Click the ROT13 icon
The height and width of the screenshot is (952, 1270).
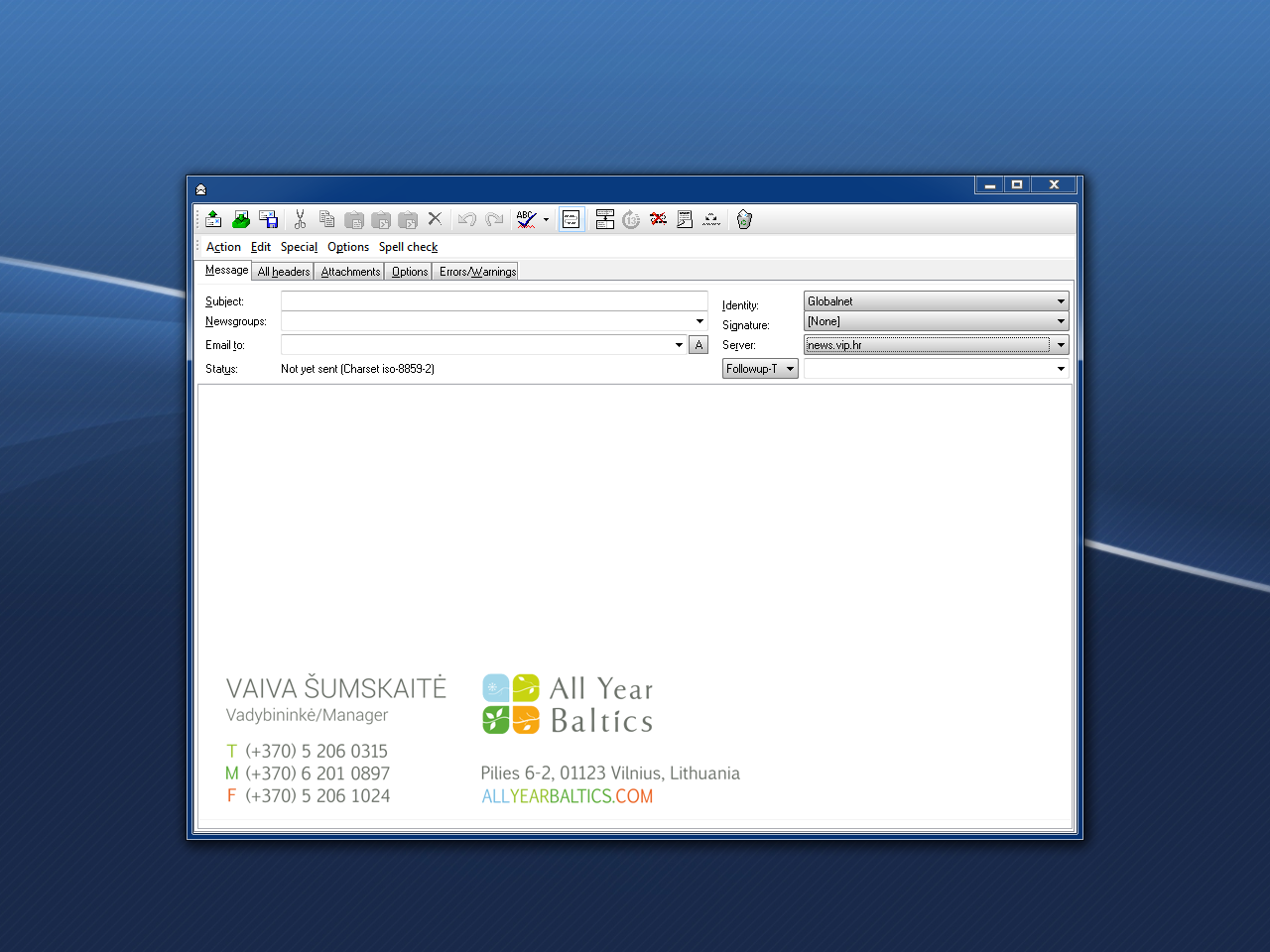[x=631, y=219]
